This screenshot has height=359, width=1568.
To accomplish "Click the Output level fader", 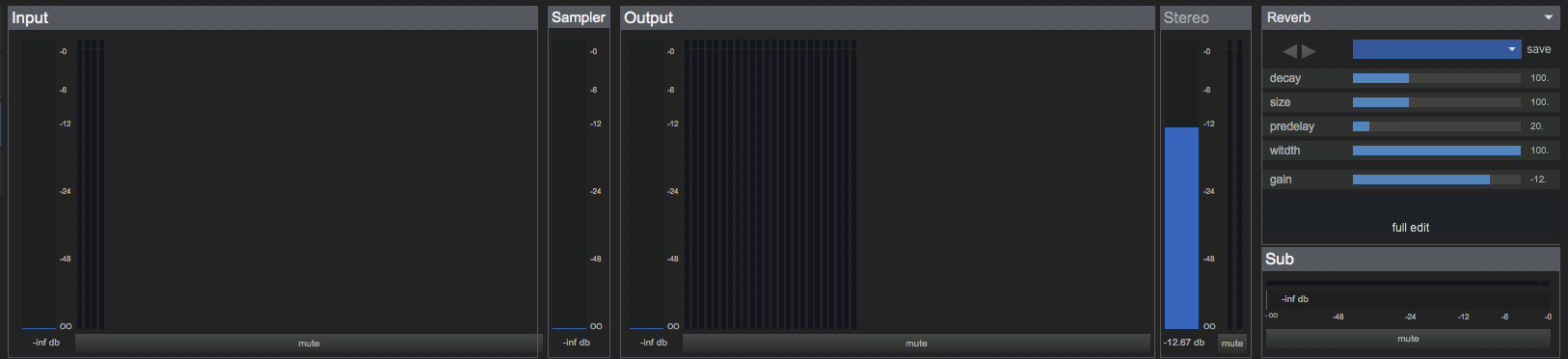I will (x=646, y=184).
